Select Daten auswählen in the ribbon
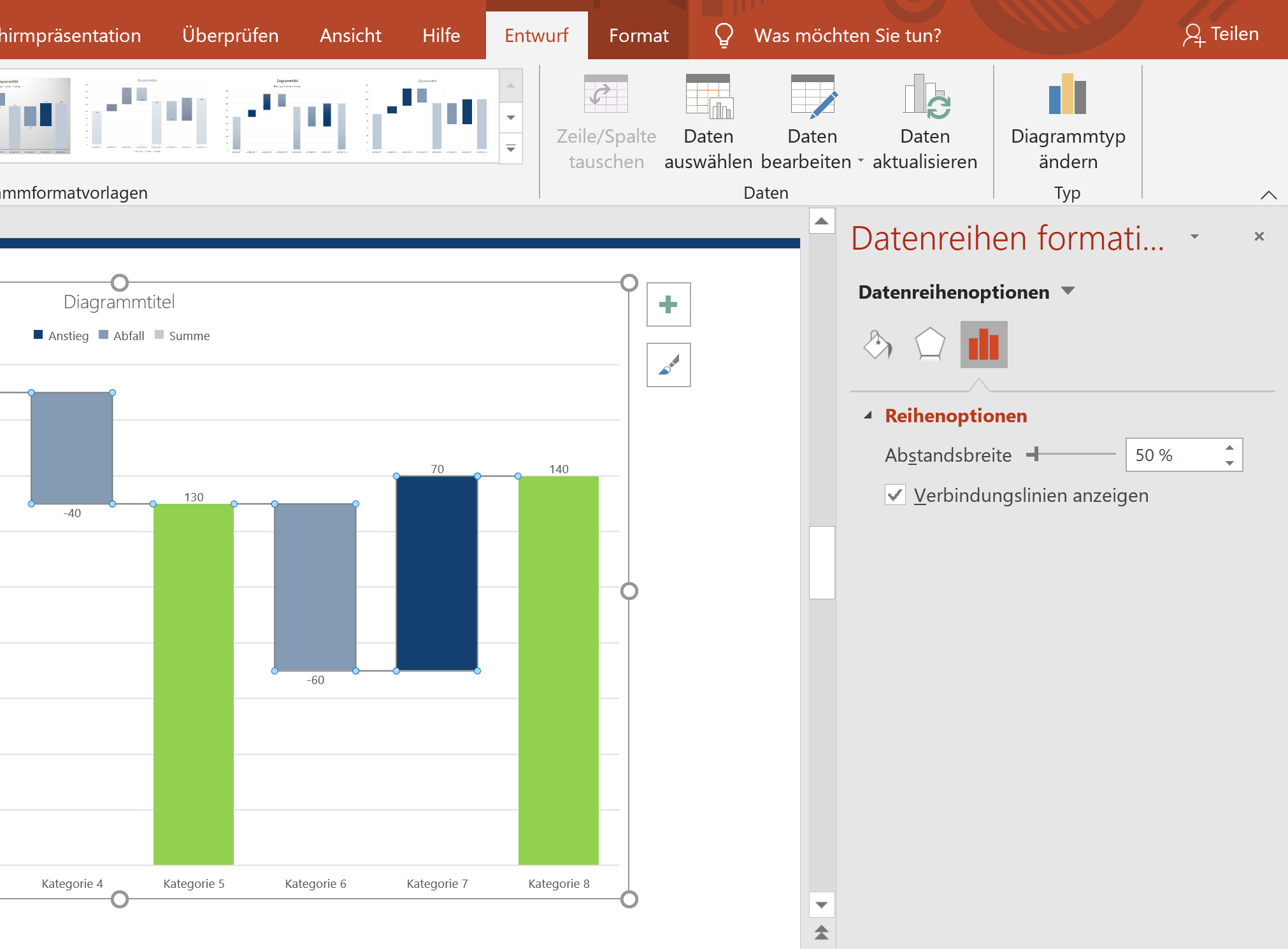The height and width of the screenshot is (949, 1288). tap(708, 121)
